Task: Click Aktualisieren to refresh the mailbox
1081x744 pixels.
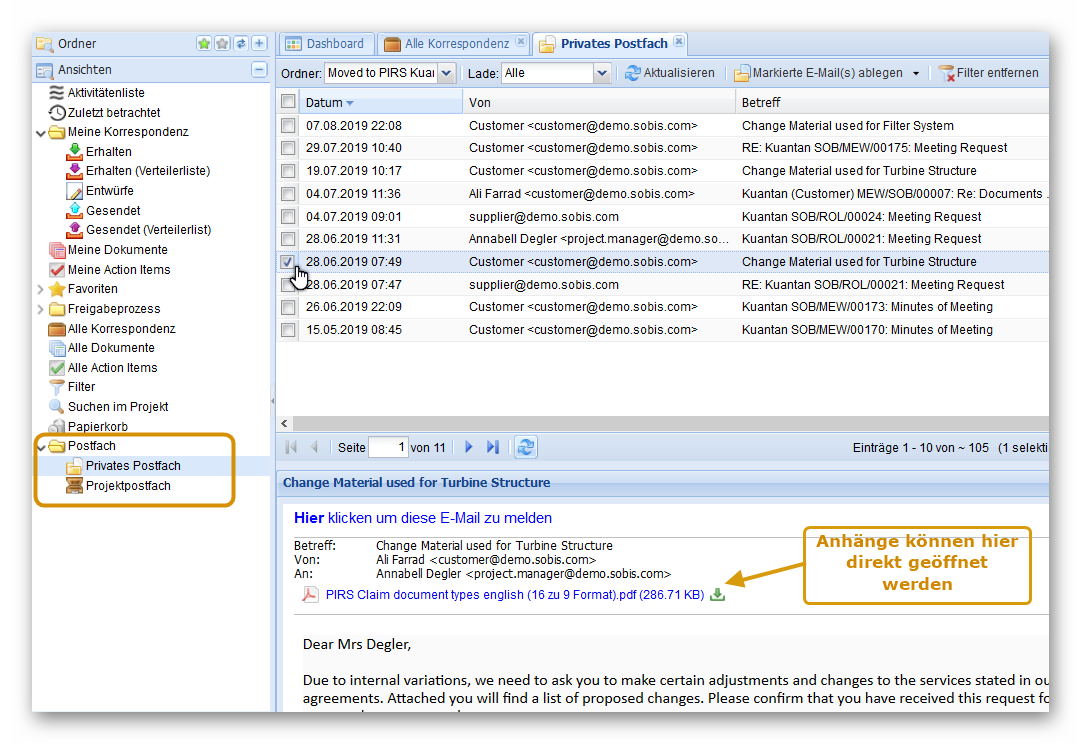Action: (x=670, y=73)
